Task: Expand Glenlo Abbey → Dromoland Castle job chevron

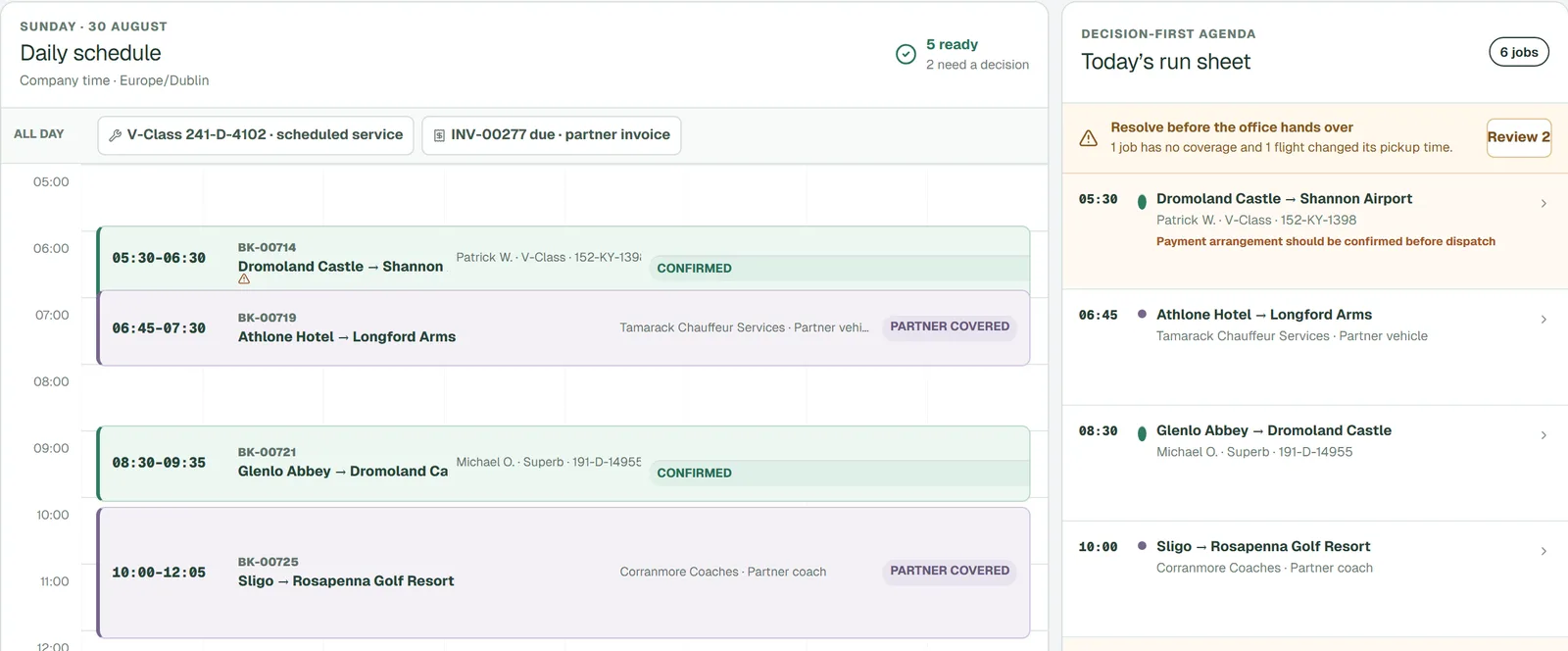Action: (1543, 434)
